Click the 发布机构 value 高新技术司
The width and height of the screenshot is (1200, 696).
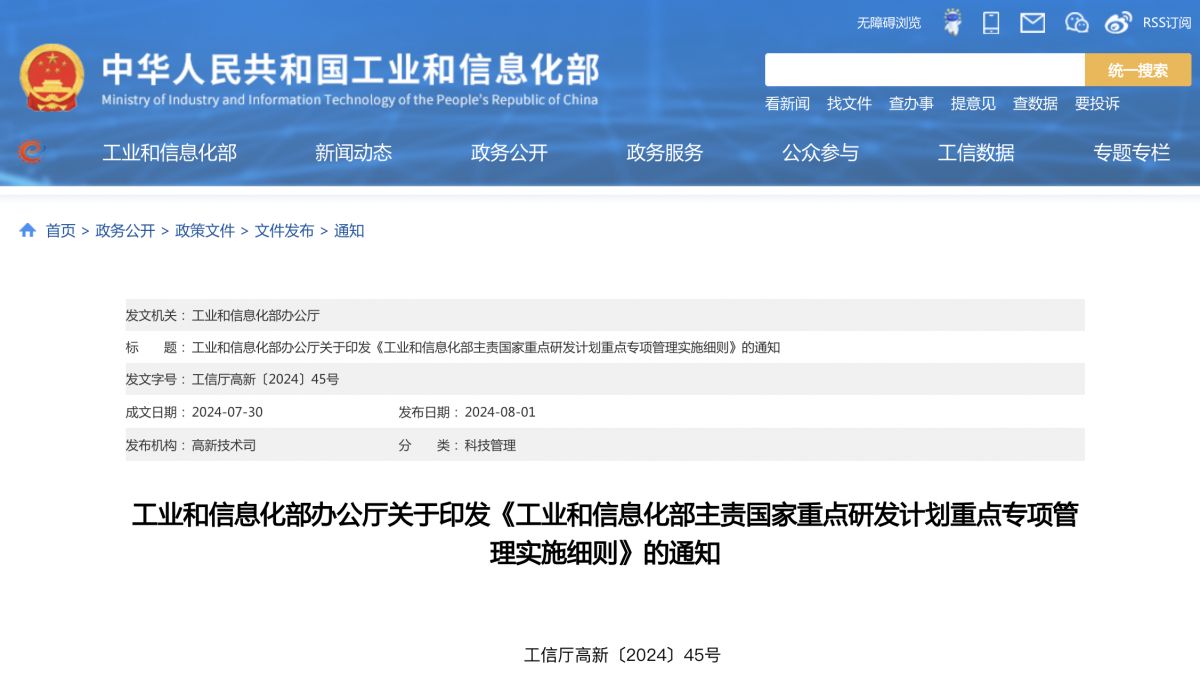[224, 445]
